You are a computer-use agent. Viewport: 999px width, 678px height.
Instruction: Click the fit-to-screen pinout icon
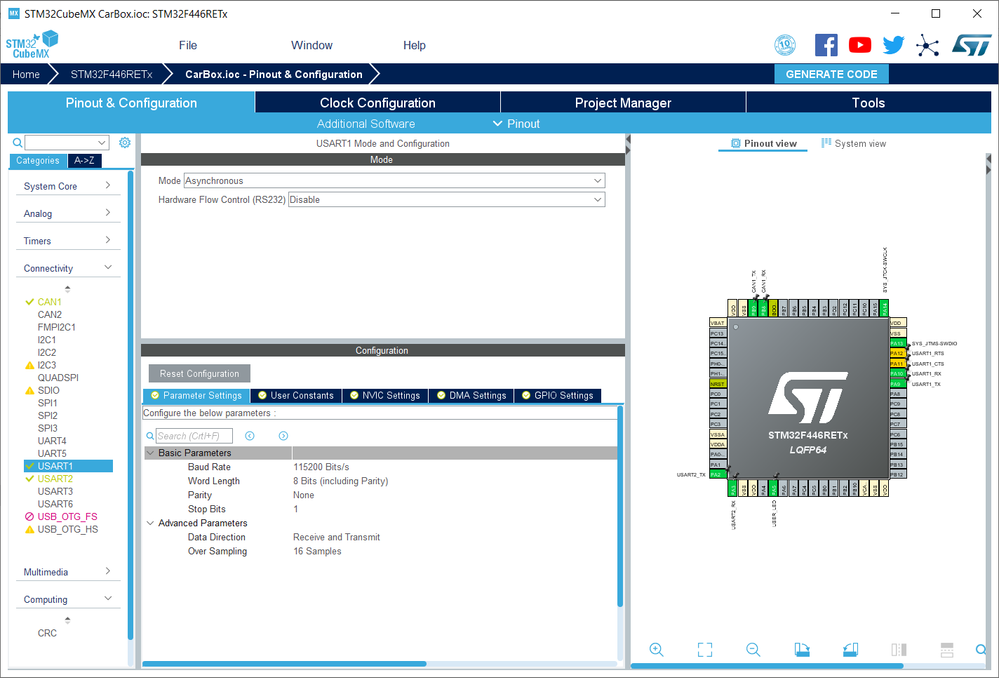point(705,650)
